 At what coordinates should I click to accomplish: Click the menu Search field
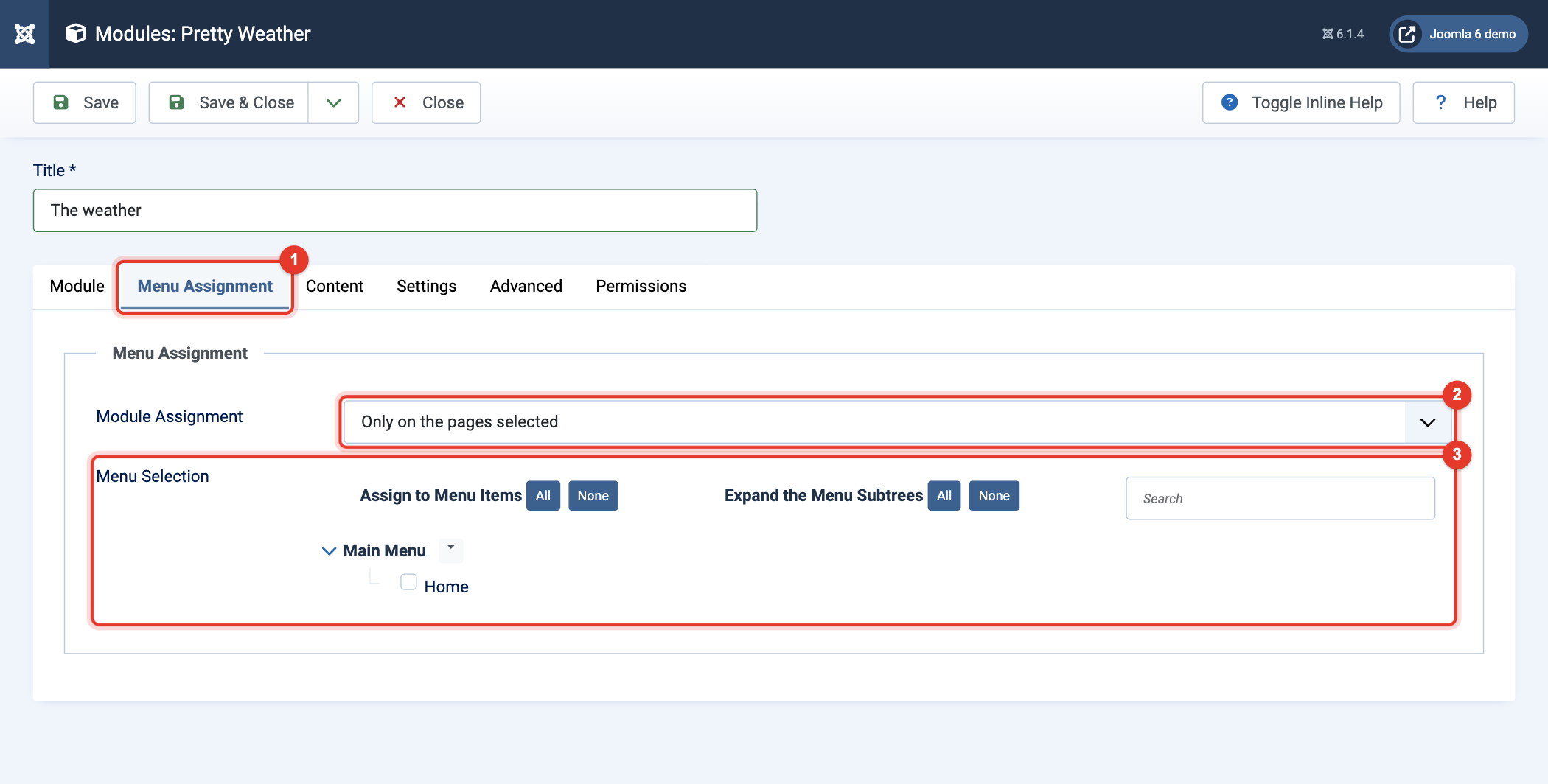click(x=1280, y=499)
